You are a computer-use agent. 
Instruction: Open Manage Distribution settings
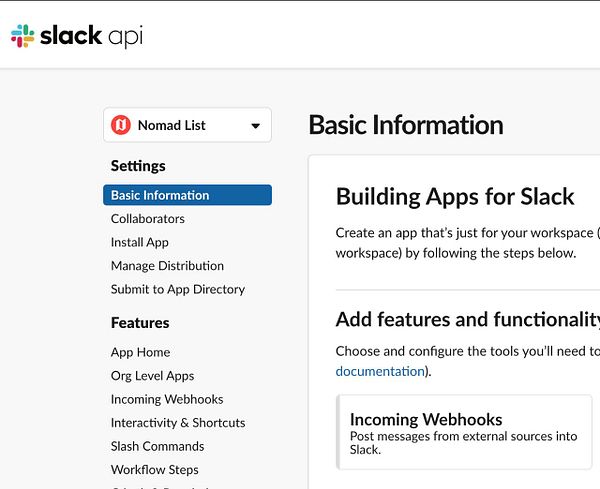coord(167,265)
